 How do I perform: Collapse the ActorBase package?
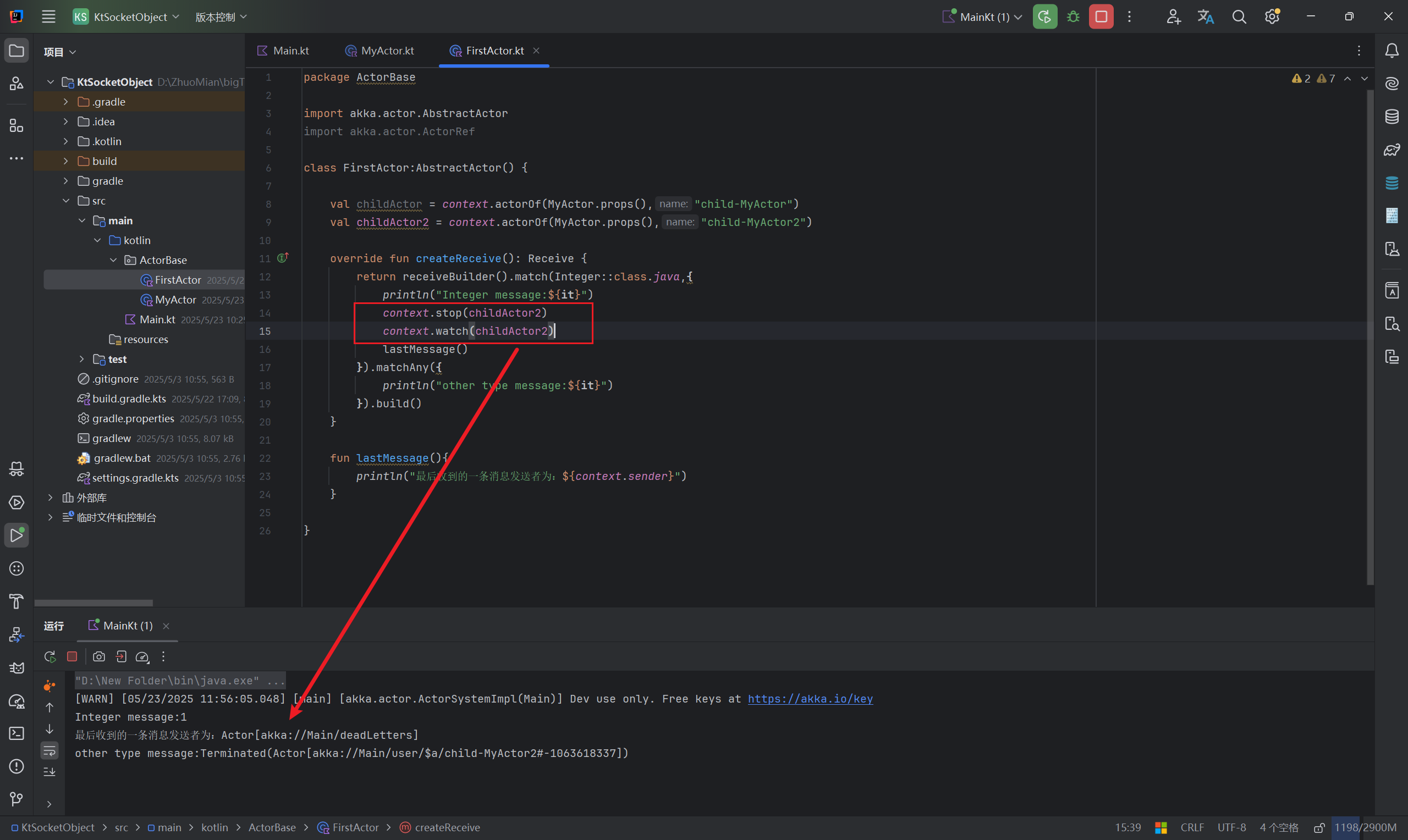tap(113, 261)
